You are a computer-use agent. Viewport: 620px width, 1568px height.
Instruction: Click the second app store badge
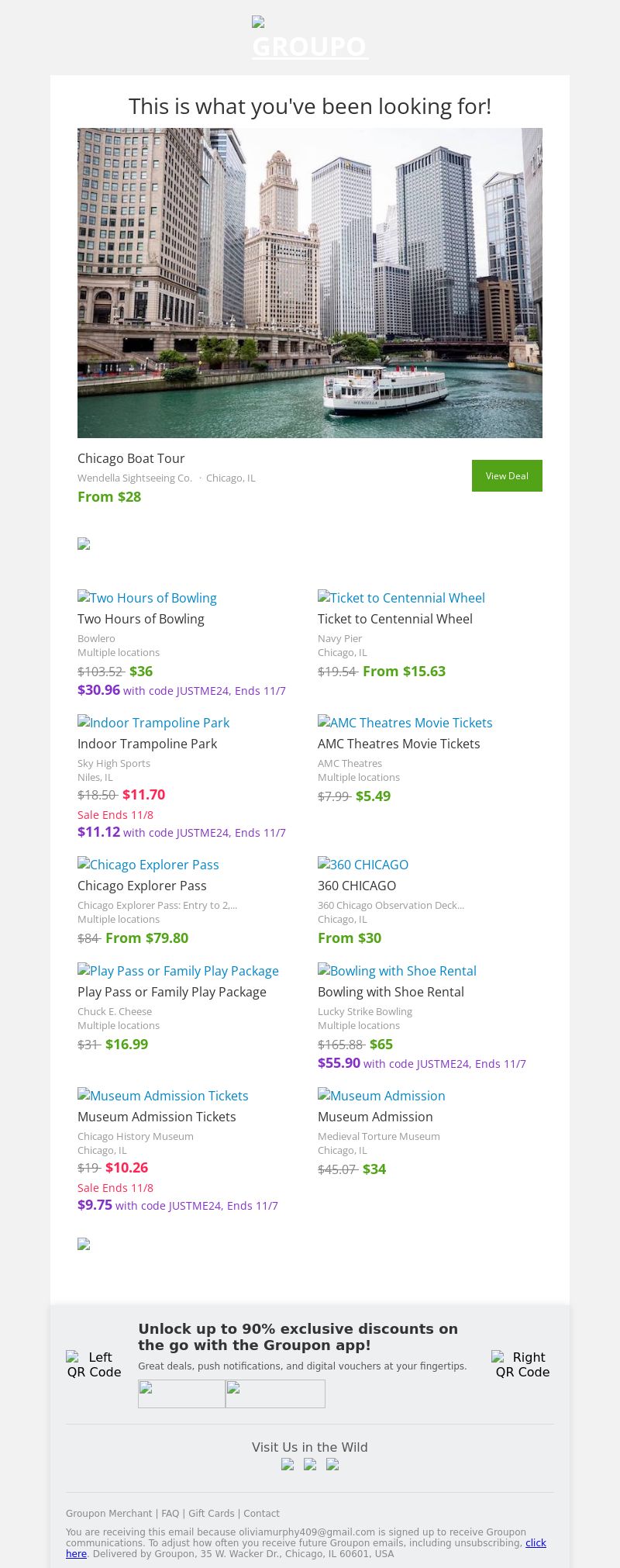275,1394
